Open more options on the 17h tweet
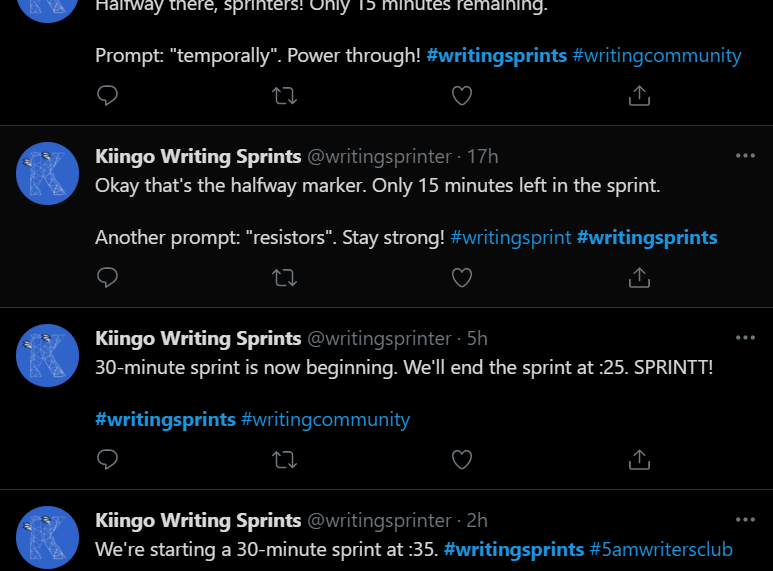The width and height of the screenshot is (773, 571). point(745,156)
